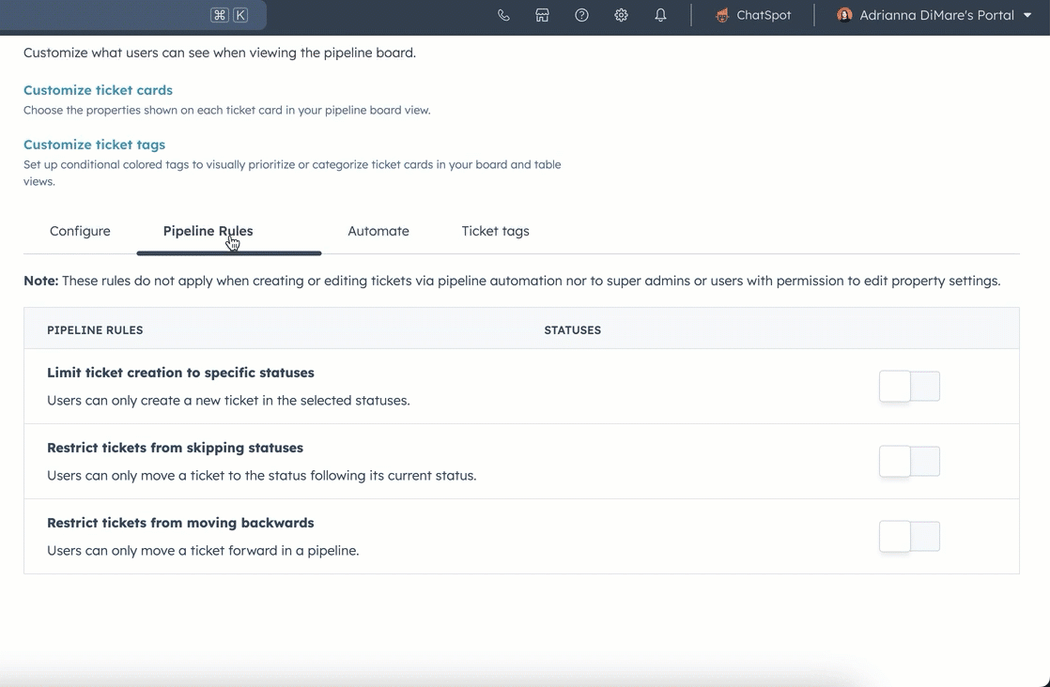View notifications using the bell icon

click(x=659, y=15)
